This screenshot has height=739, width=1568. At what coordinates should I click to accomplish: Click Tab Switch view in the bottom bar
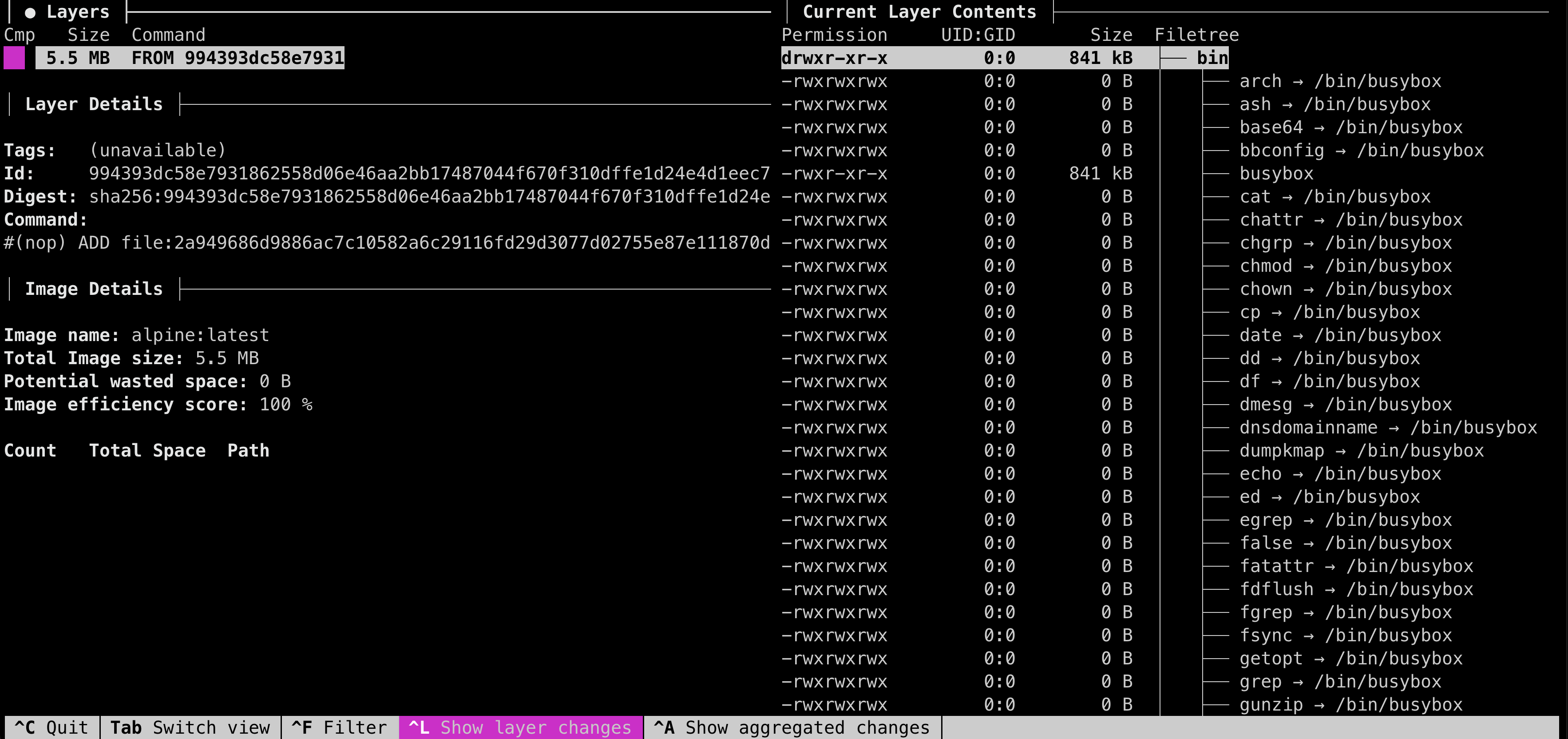click(x=190, y=727)
